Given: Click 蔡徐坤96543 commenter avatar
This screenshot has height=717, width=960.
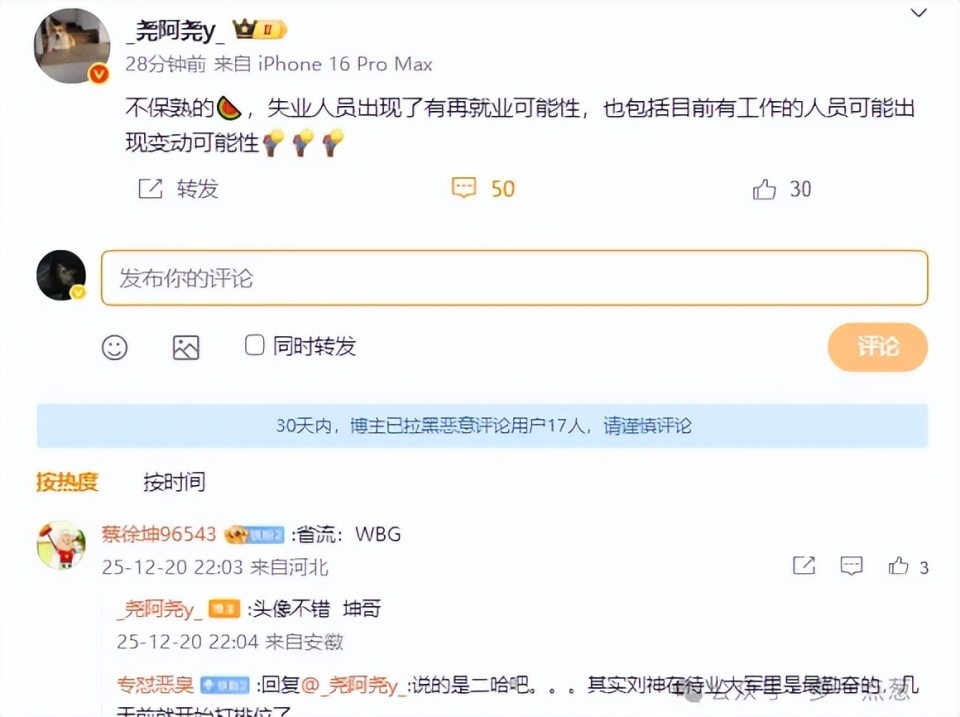Looking at the screenshot, I should tap(61, 545).
